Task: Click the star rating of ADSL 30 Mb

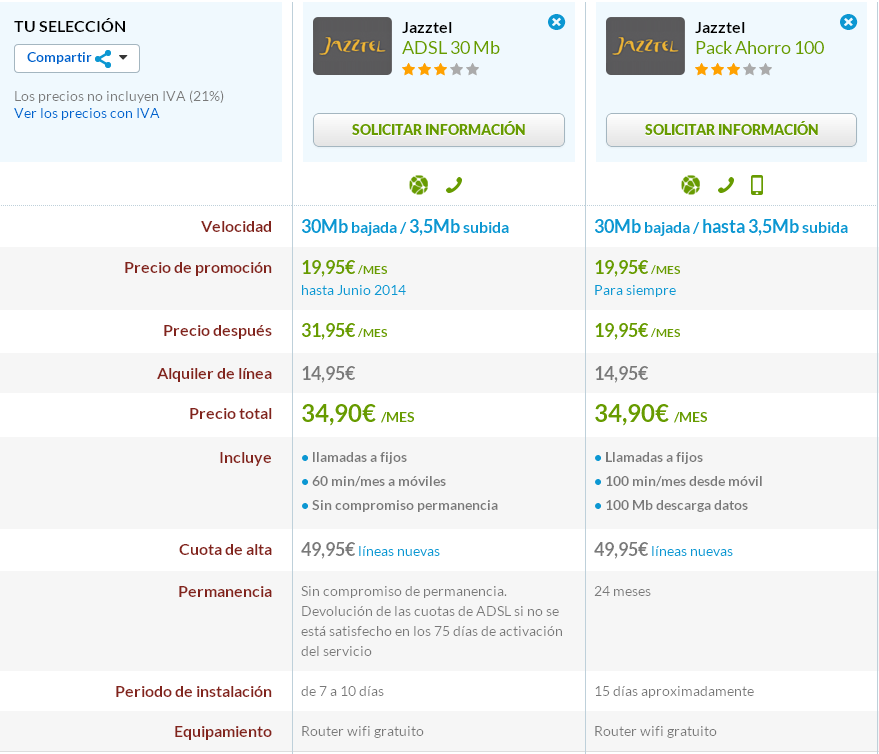Action: coord(441,70)
